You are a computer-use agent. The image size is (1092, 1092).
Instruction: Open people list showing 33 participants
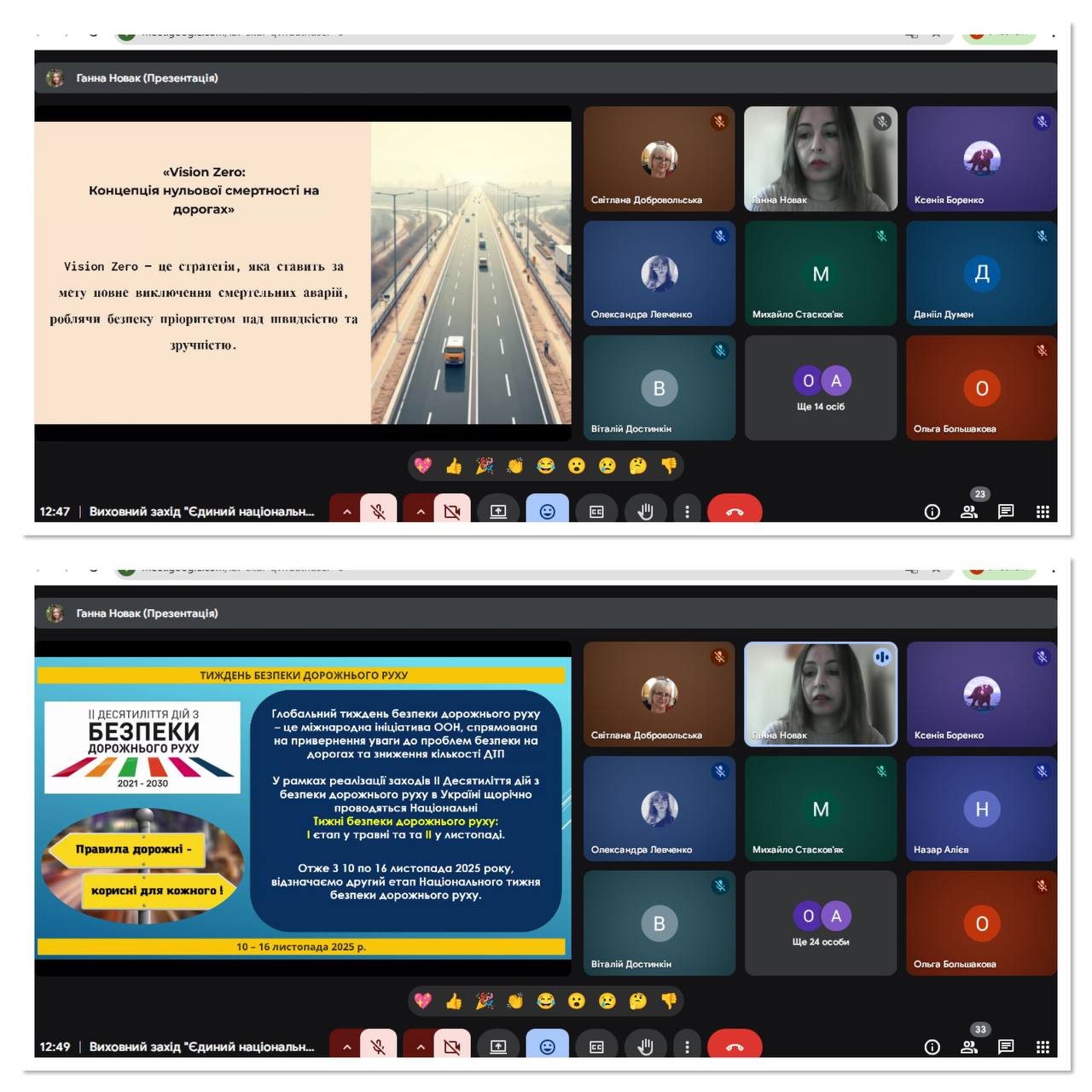pos(969,1046)
